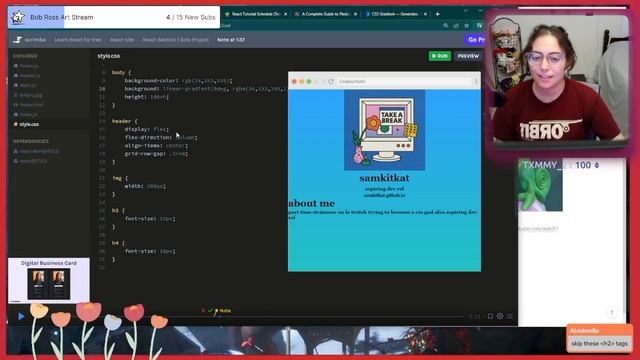Click the green RUN button
The image size is (640, 360).
point(440,56)
